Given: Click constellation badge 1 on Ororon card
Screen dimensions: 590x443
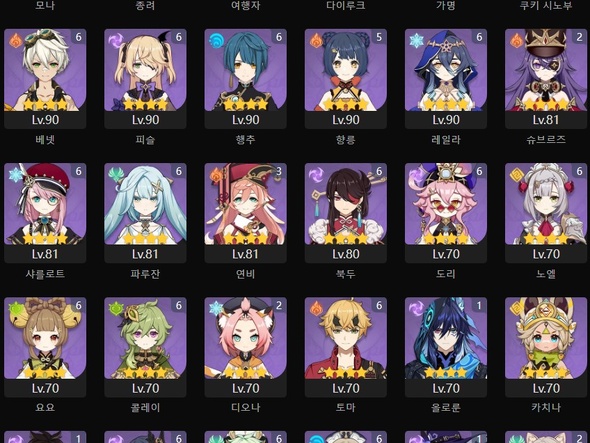Looking at the screenshot, I should 479,306.
